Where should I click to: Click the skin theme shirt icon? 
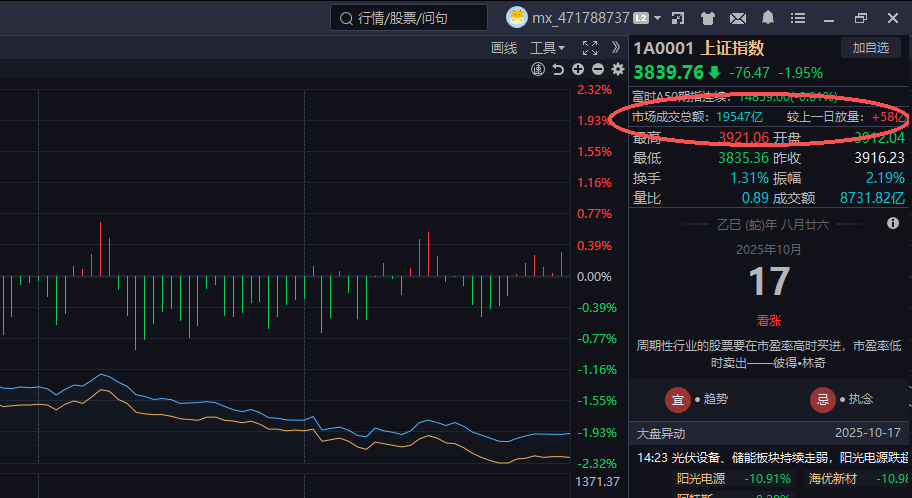(x=708, y=18)
